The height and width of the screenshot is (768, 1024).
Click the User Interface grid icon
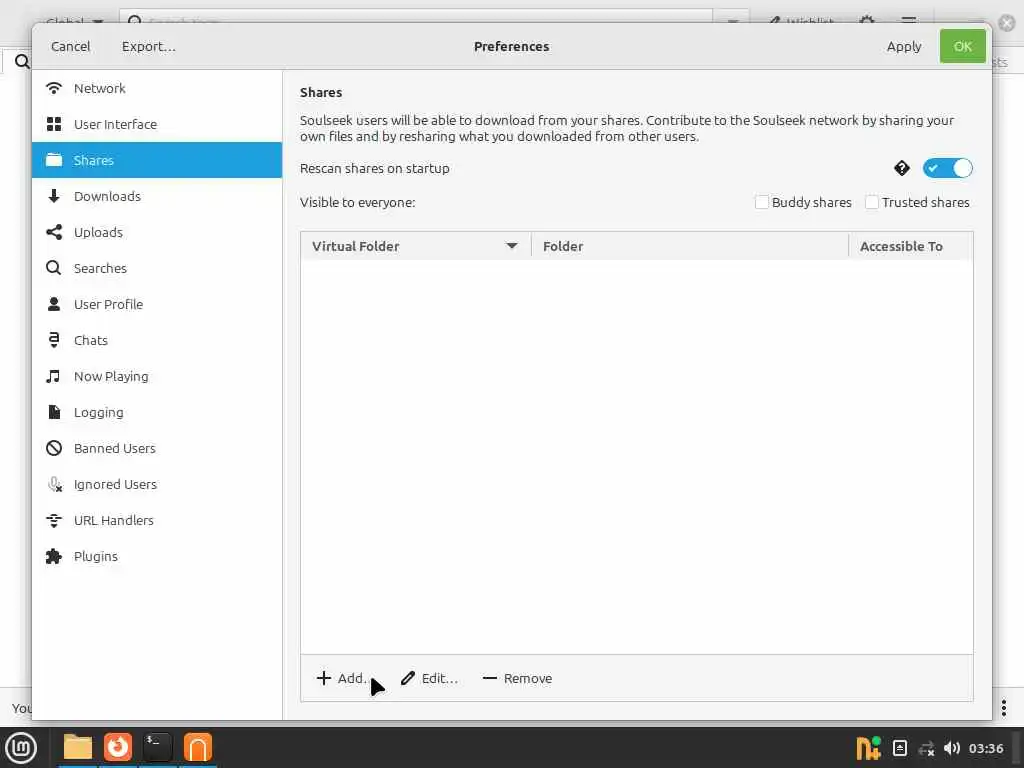point(54,124)
